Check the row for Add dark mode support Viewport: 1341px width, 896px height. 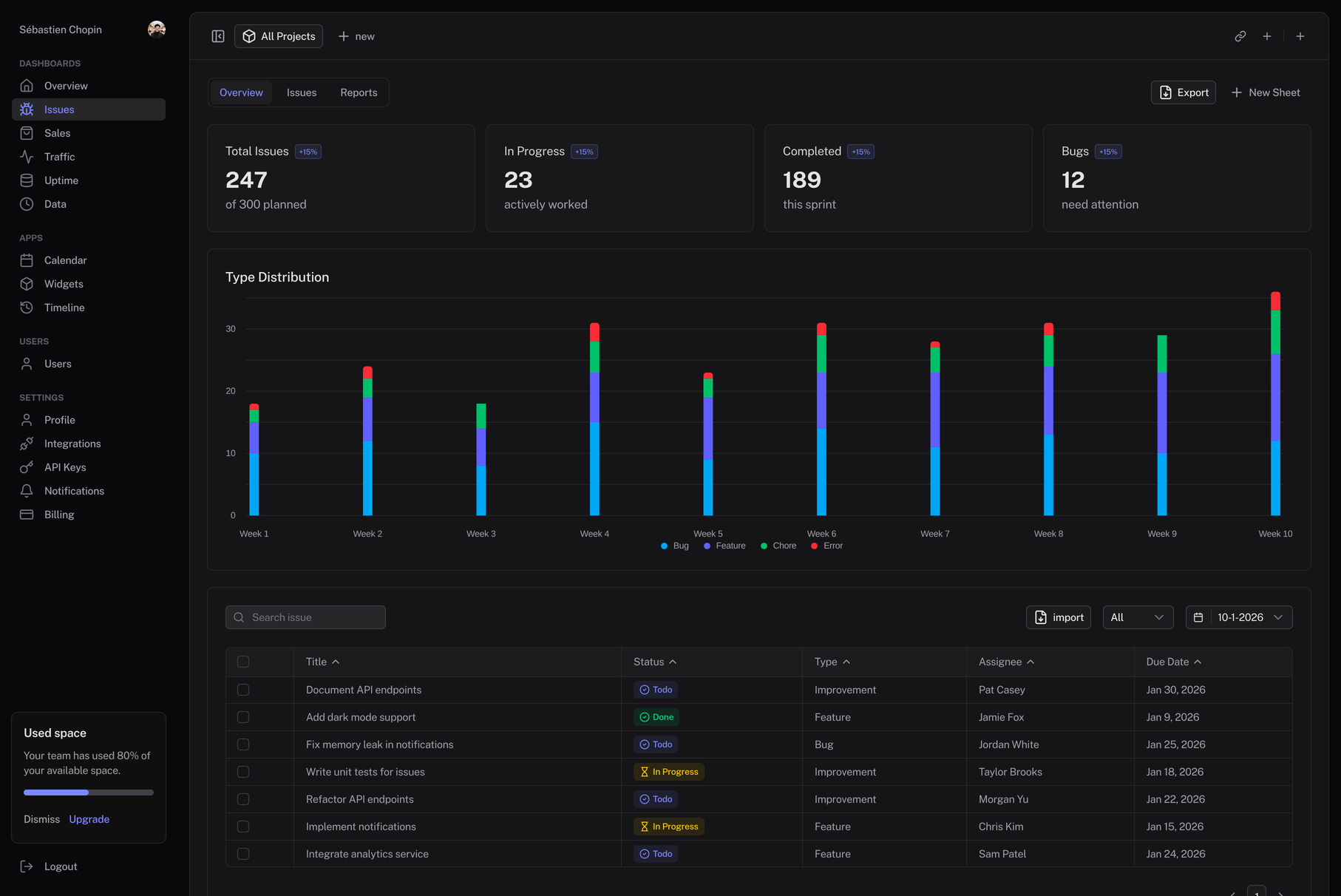pos(243,716)
